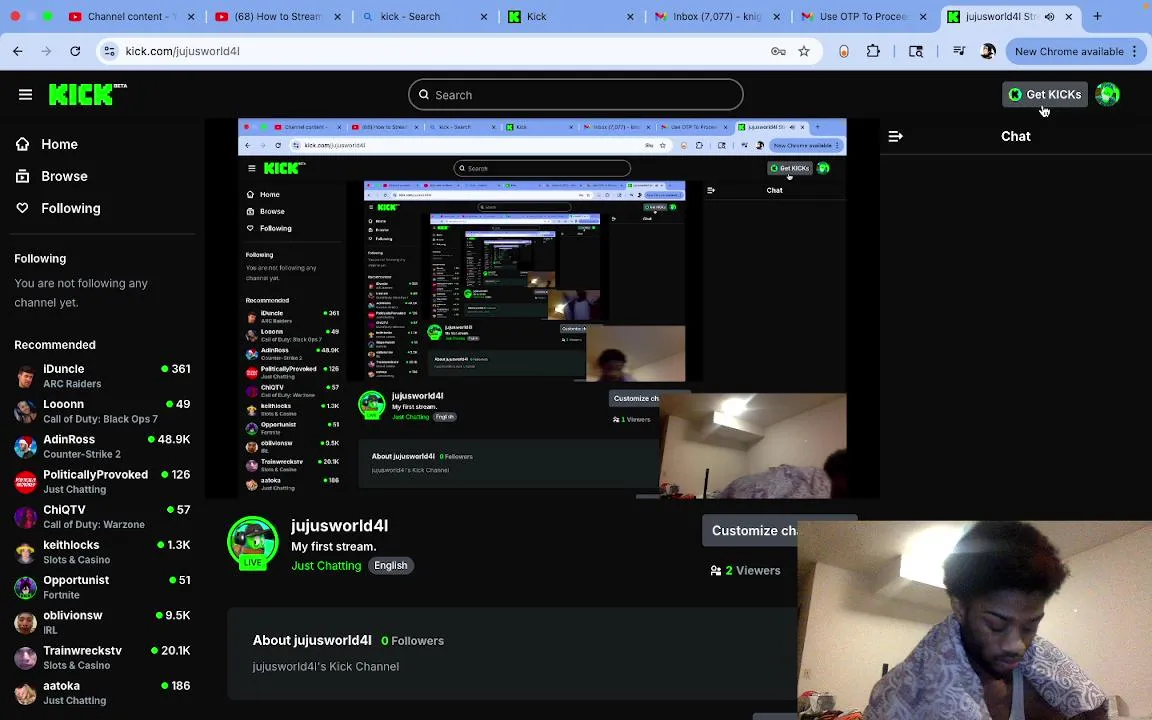Click the English language tag
This screenshot has height=720, width=1152.
point(390,566)
